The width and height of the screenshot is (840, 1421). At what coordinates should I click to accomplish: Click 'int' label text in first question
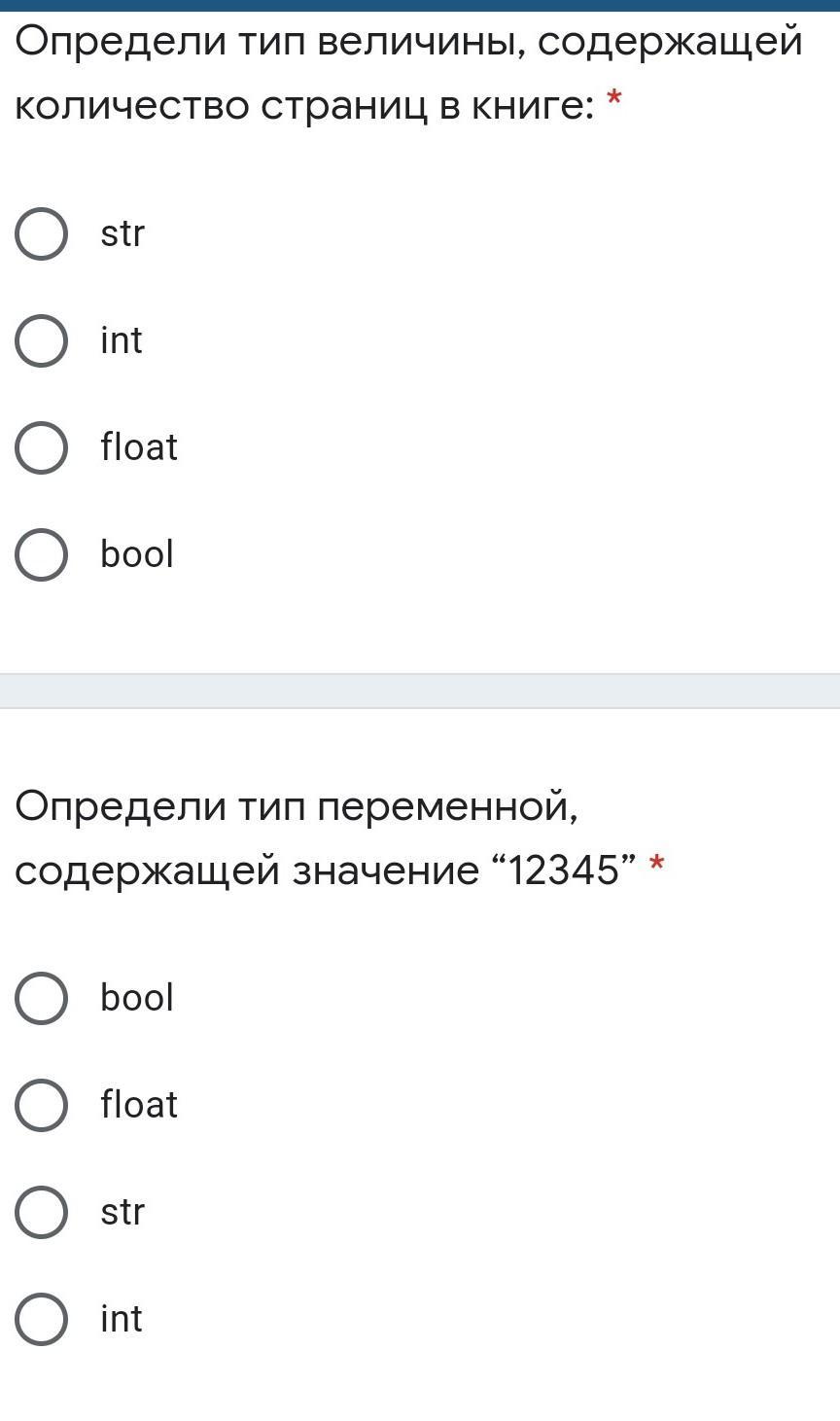coord(122,341)
